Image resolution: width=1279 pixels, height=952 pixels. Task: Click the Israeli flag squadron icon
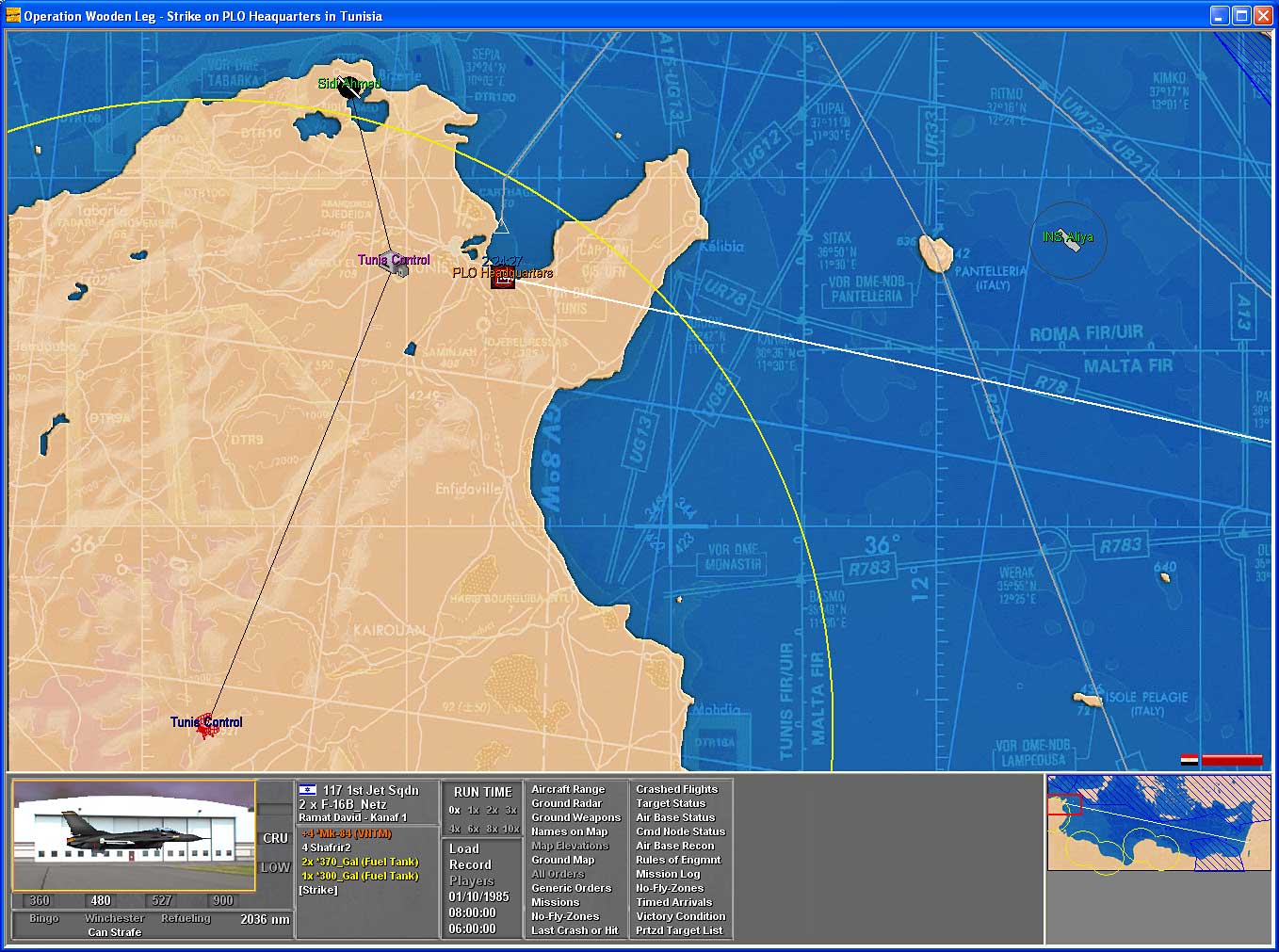(308, 790)
